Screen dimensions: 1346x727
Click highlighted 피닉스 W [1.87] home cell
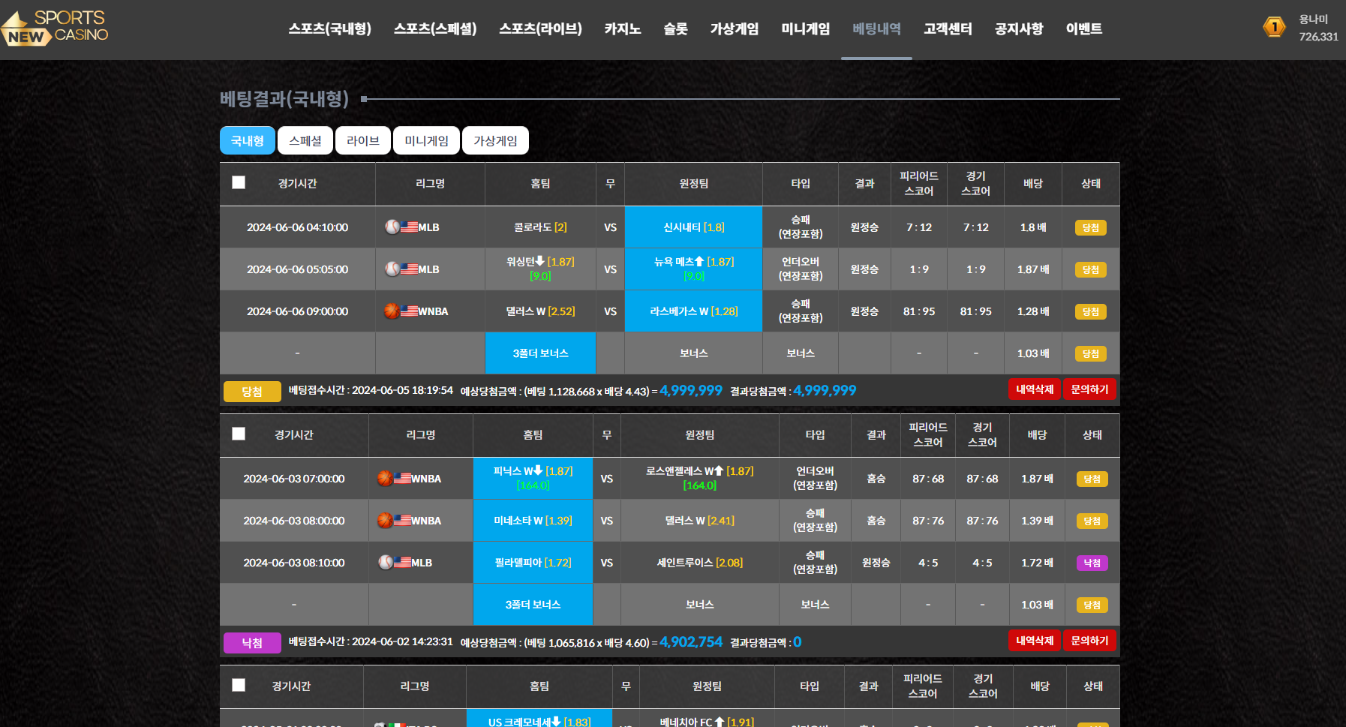(x=533, y=478)
